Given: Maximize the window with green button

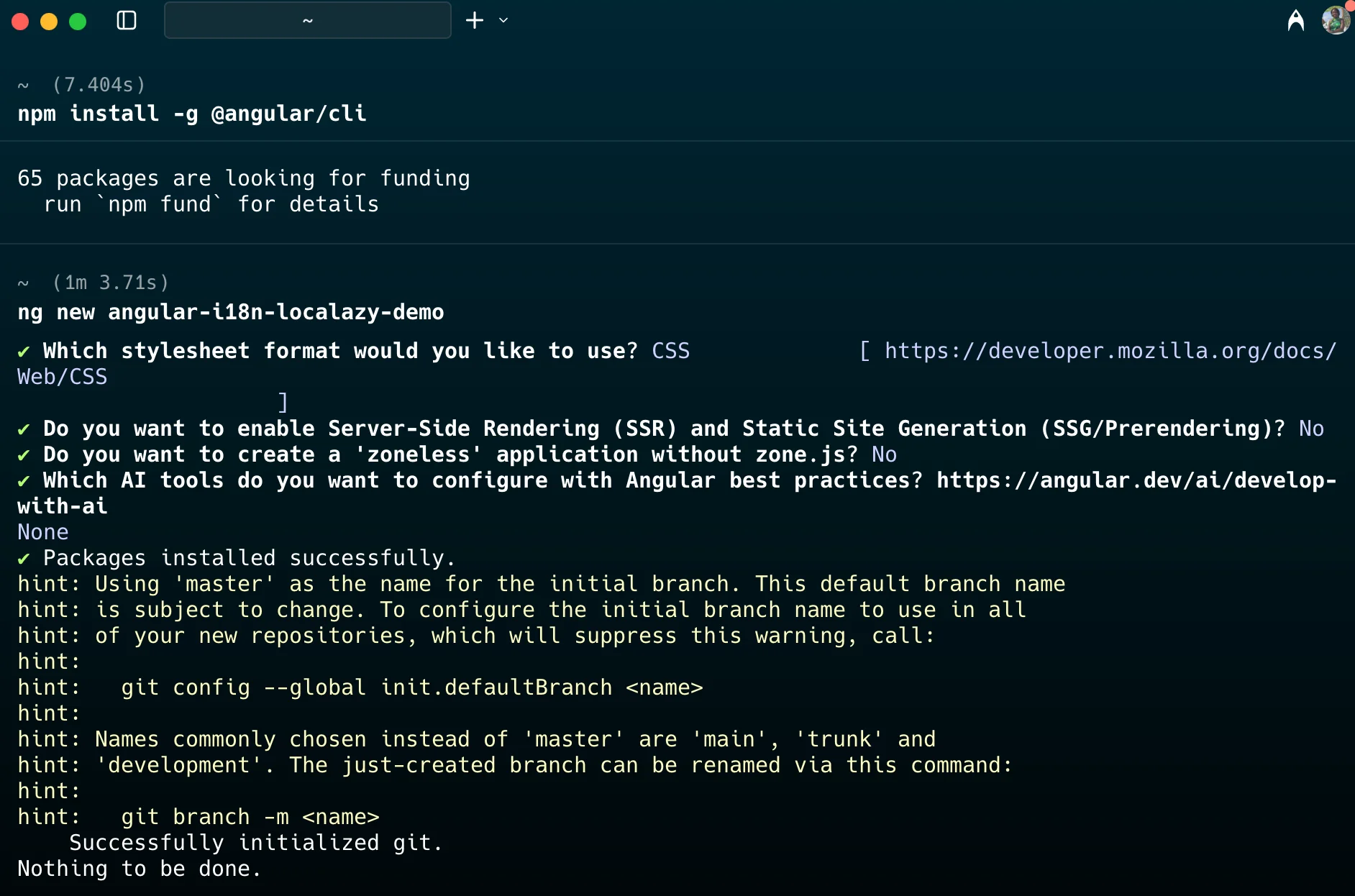Looking at the screenshot, I should click(x=78, y=22).
